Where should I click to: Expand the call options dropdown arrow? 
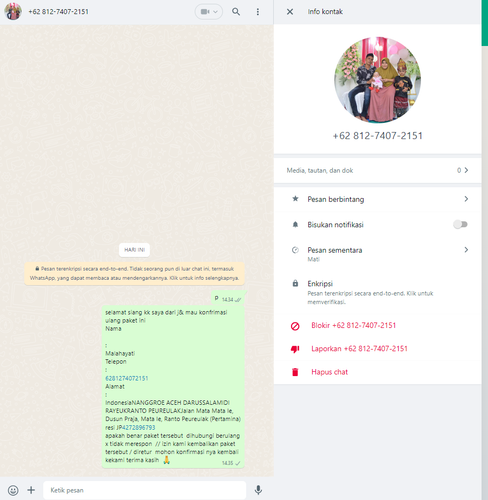click(x=216, y=12)
